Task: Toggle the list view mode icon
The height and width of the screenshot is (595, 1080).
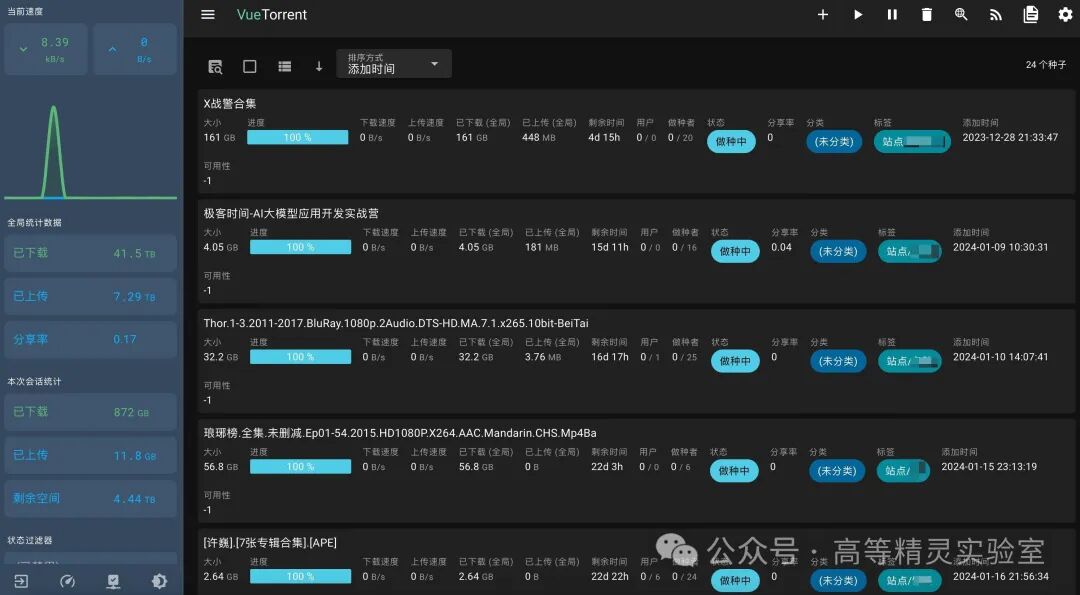Action: [x=284, y=66]
